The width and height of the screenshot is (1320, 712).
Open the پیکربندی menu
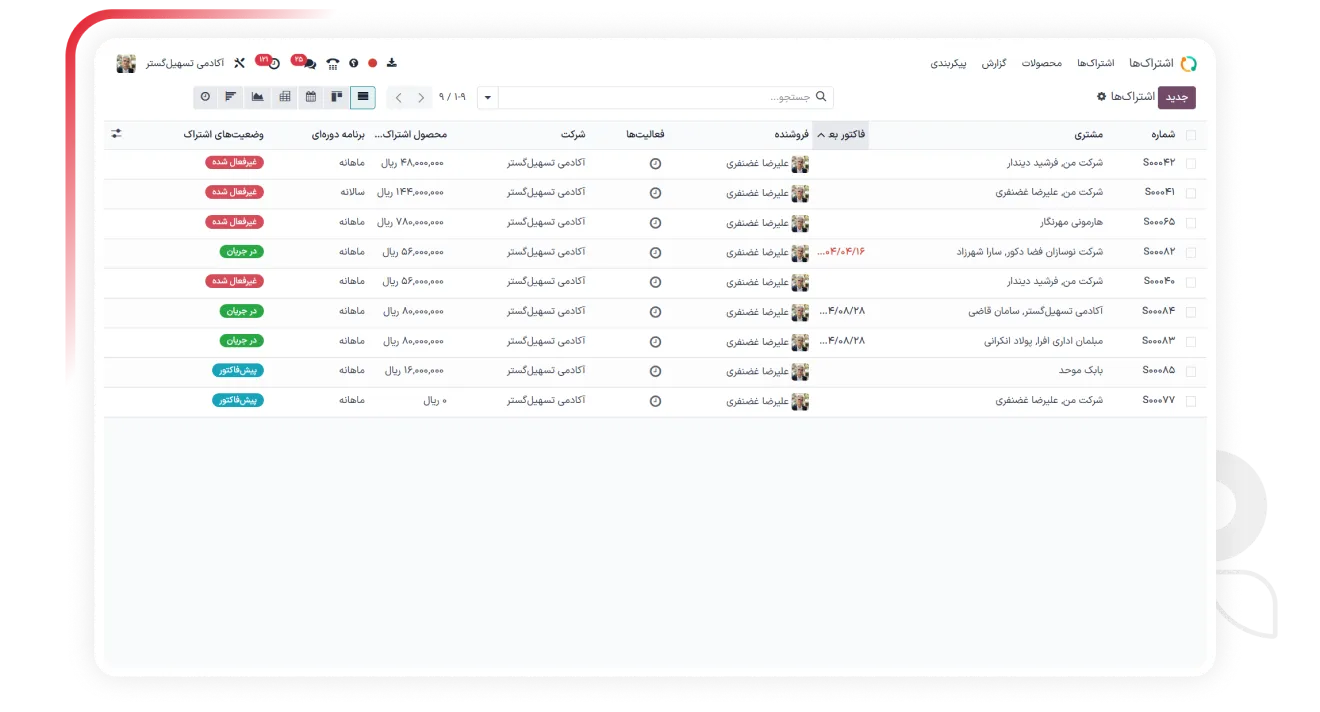pos(948,63)
